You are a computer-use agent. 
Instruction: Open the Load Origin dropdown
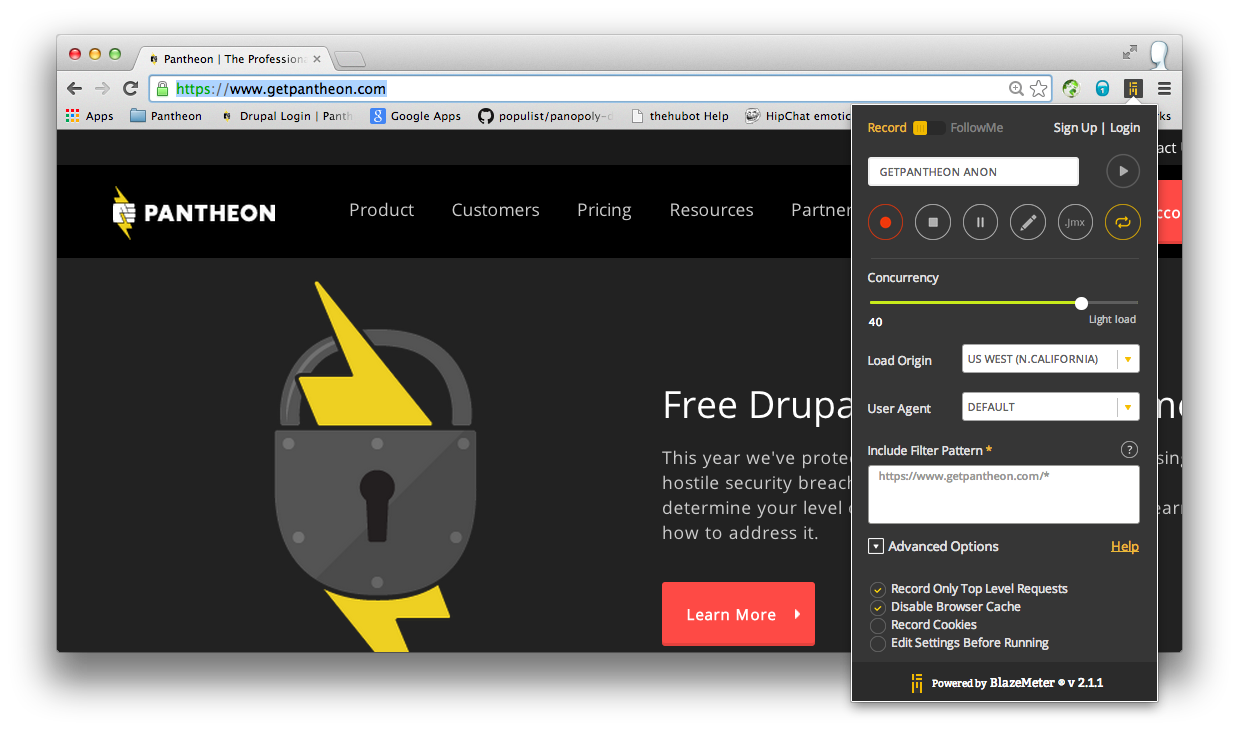click(1050, 359)
